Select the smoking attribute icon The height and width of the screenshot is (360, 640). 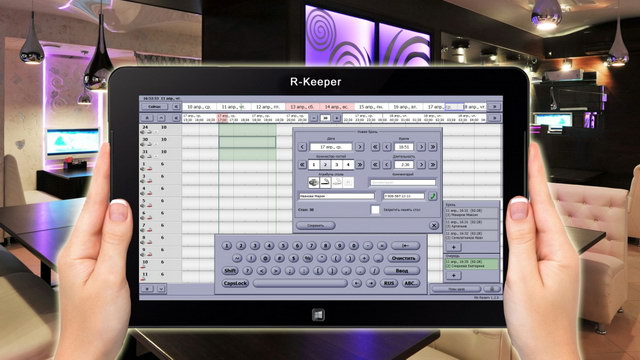[325, 182]
